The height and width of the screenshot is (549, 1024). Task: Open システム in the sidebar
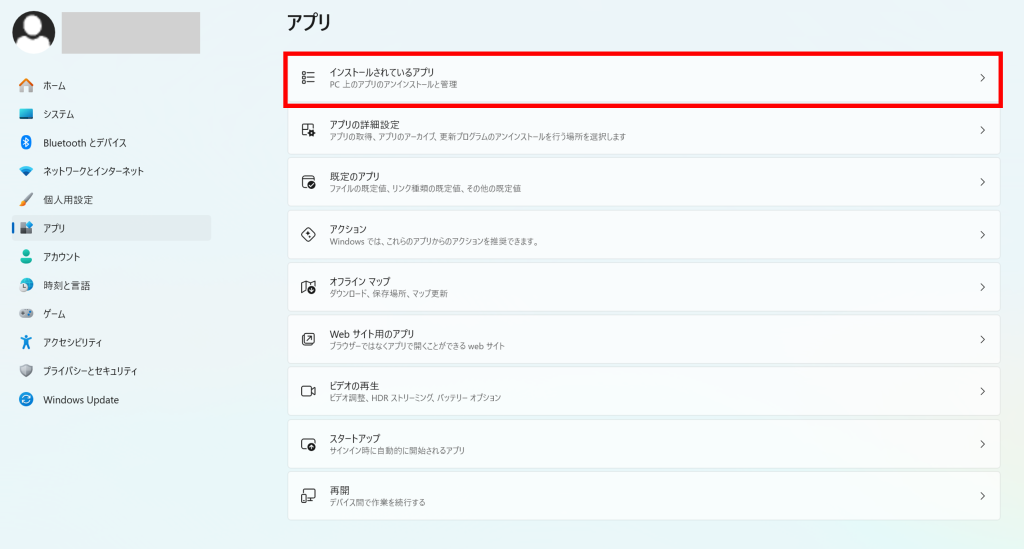[x=59, y=114]
